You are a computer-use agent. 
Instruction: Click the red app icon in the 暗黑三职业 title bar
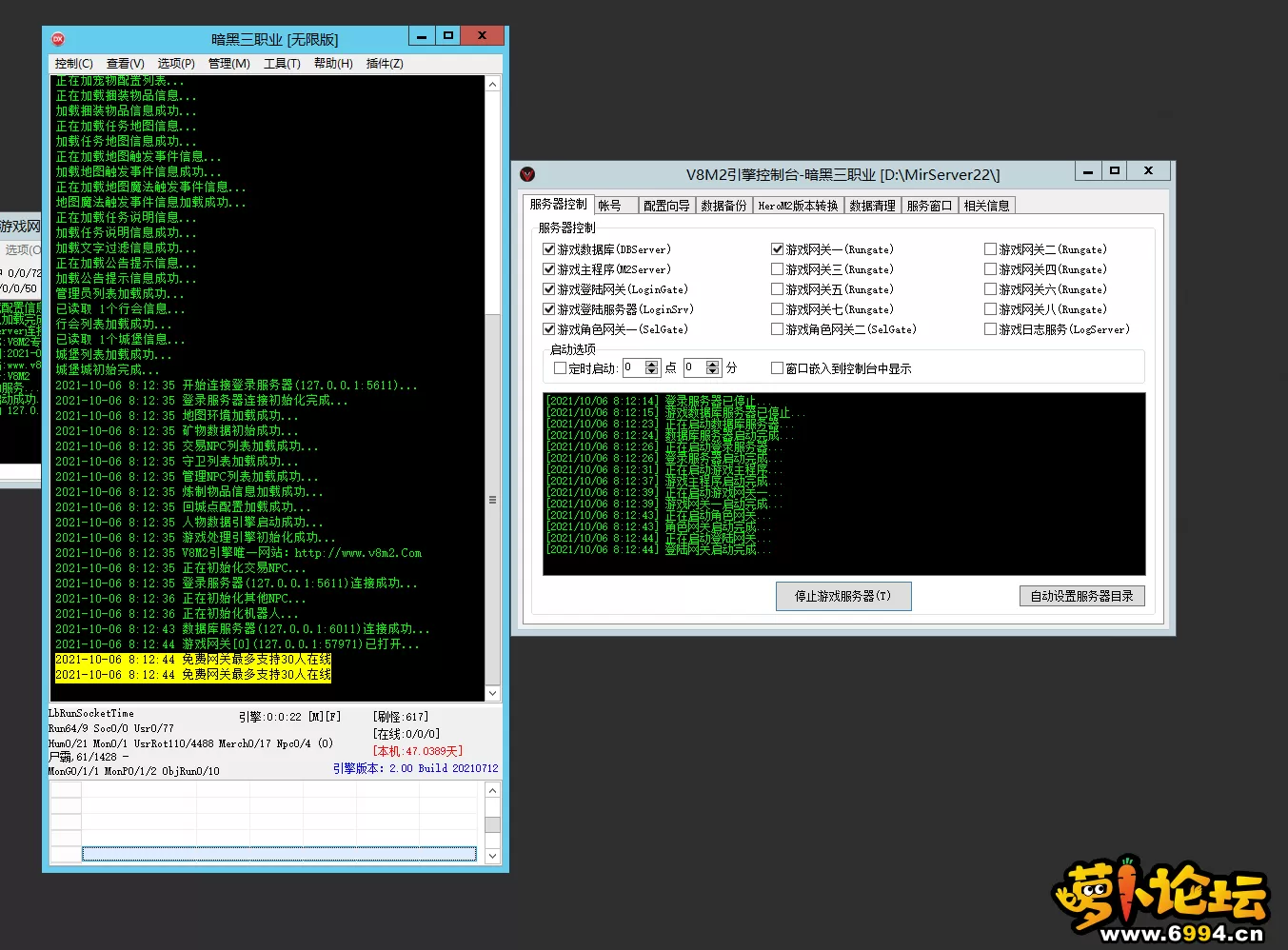click(58, 39)
